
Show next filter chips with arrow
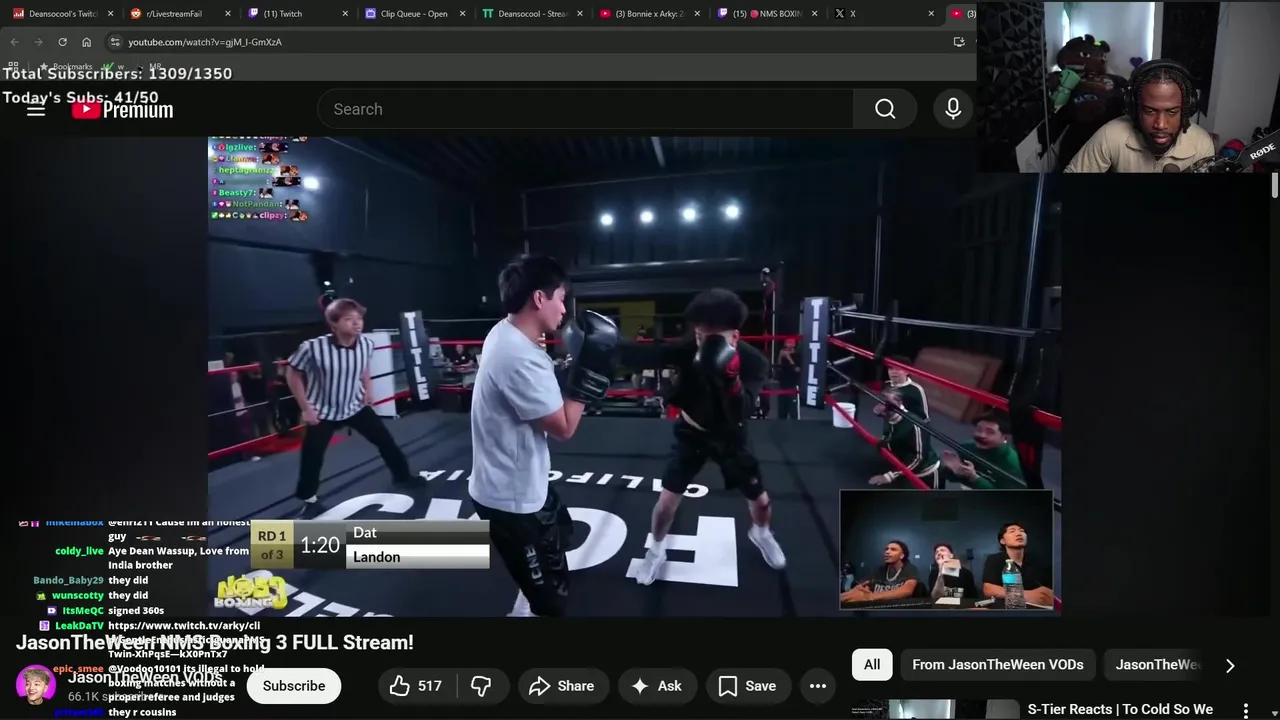[1230, 665]
